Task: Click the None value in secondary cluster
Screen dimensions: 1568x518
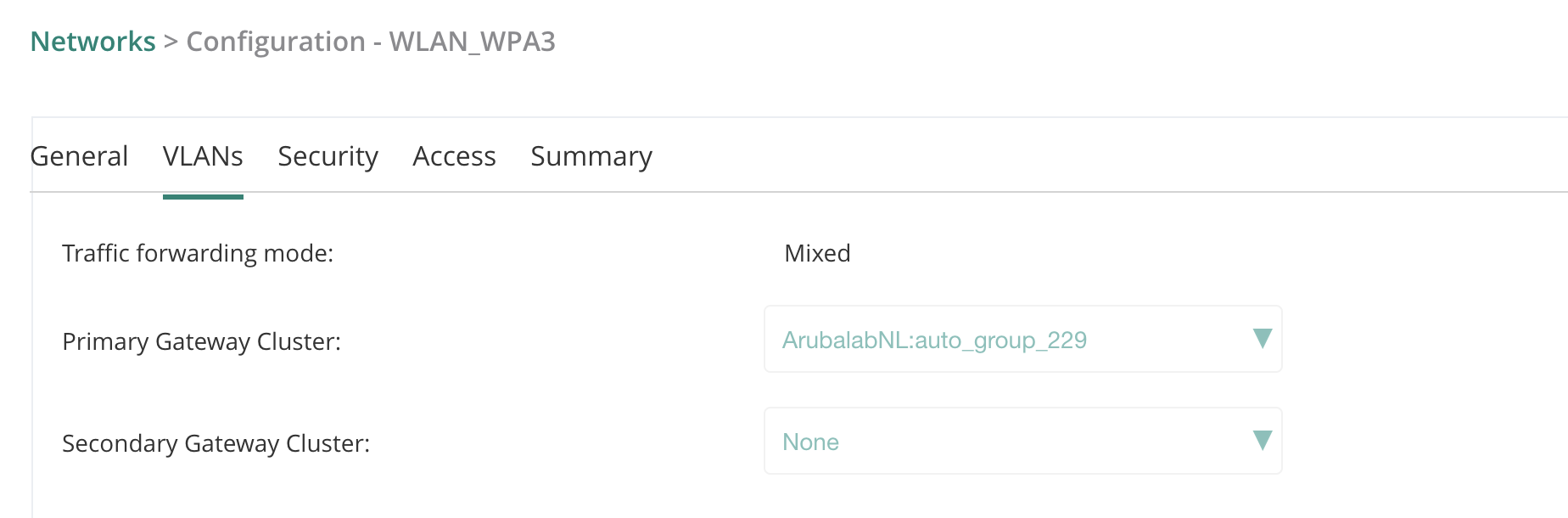Action: pyautogui.click(x=810, y=442)
